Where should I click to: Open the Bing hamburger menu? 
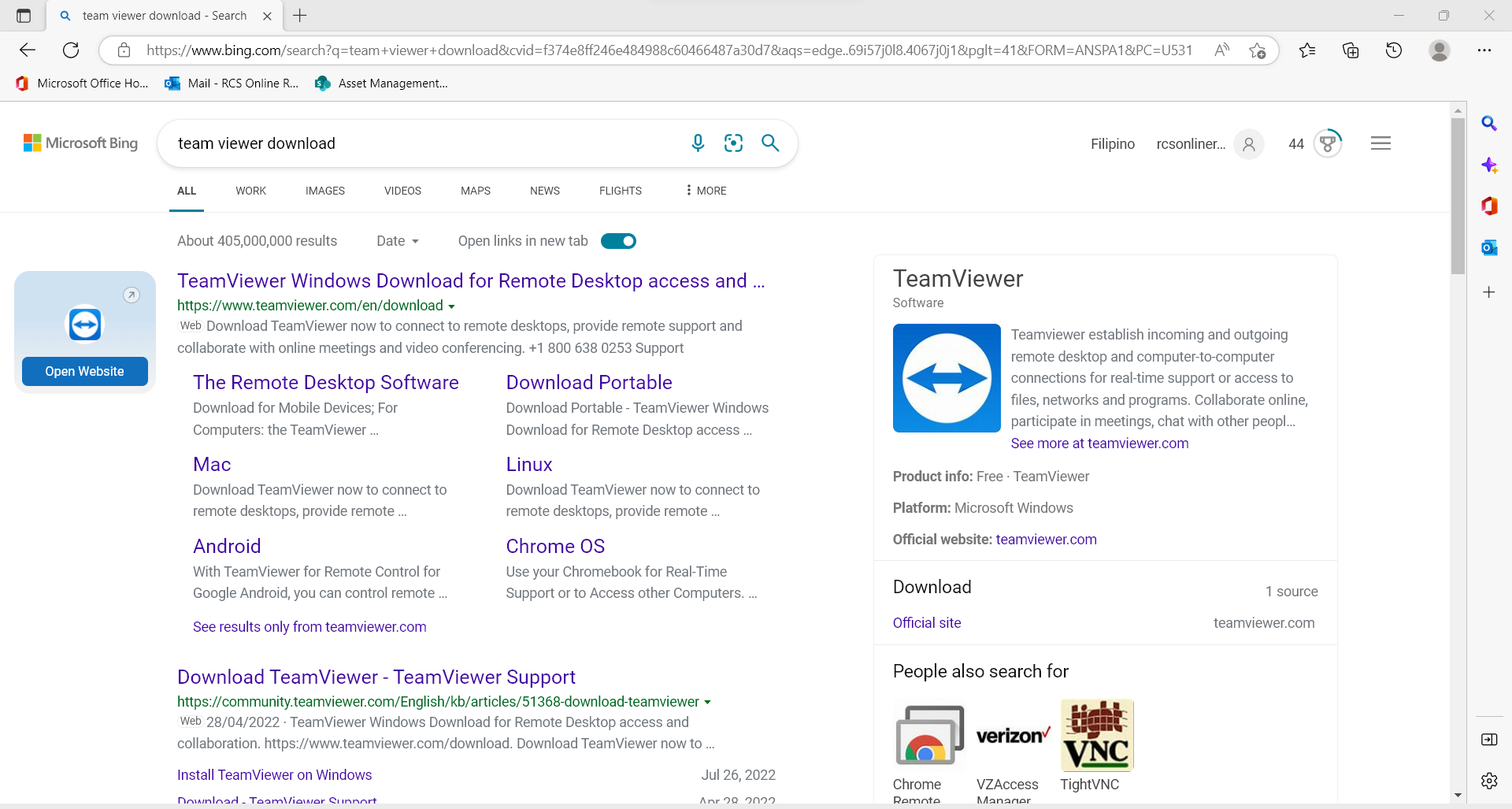(1380, 143)
